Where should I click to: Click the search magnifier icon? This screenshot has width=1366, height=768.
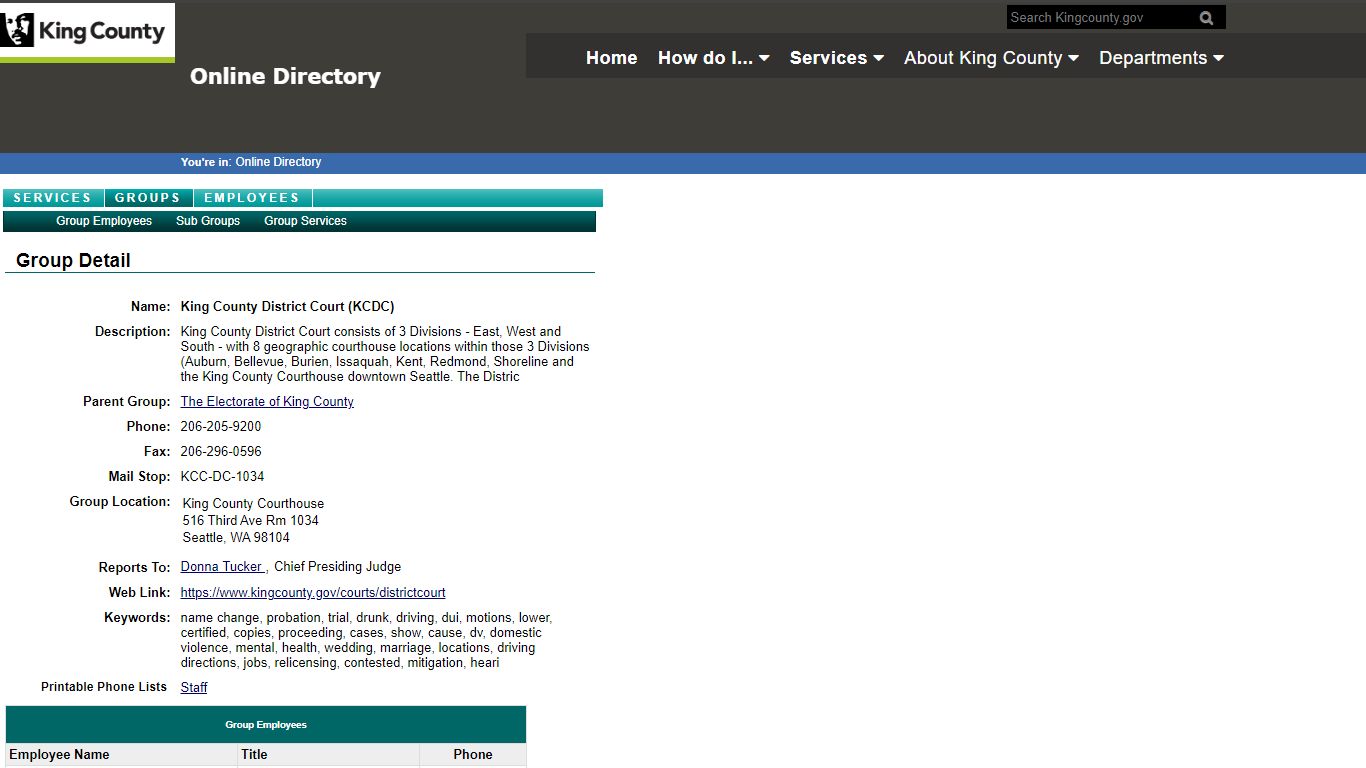pyautogui.click(x=1206, y=18)
